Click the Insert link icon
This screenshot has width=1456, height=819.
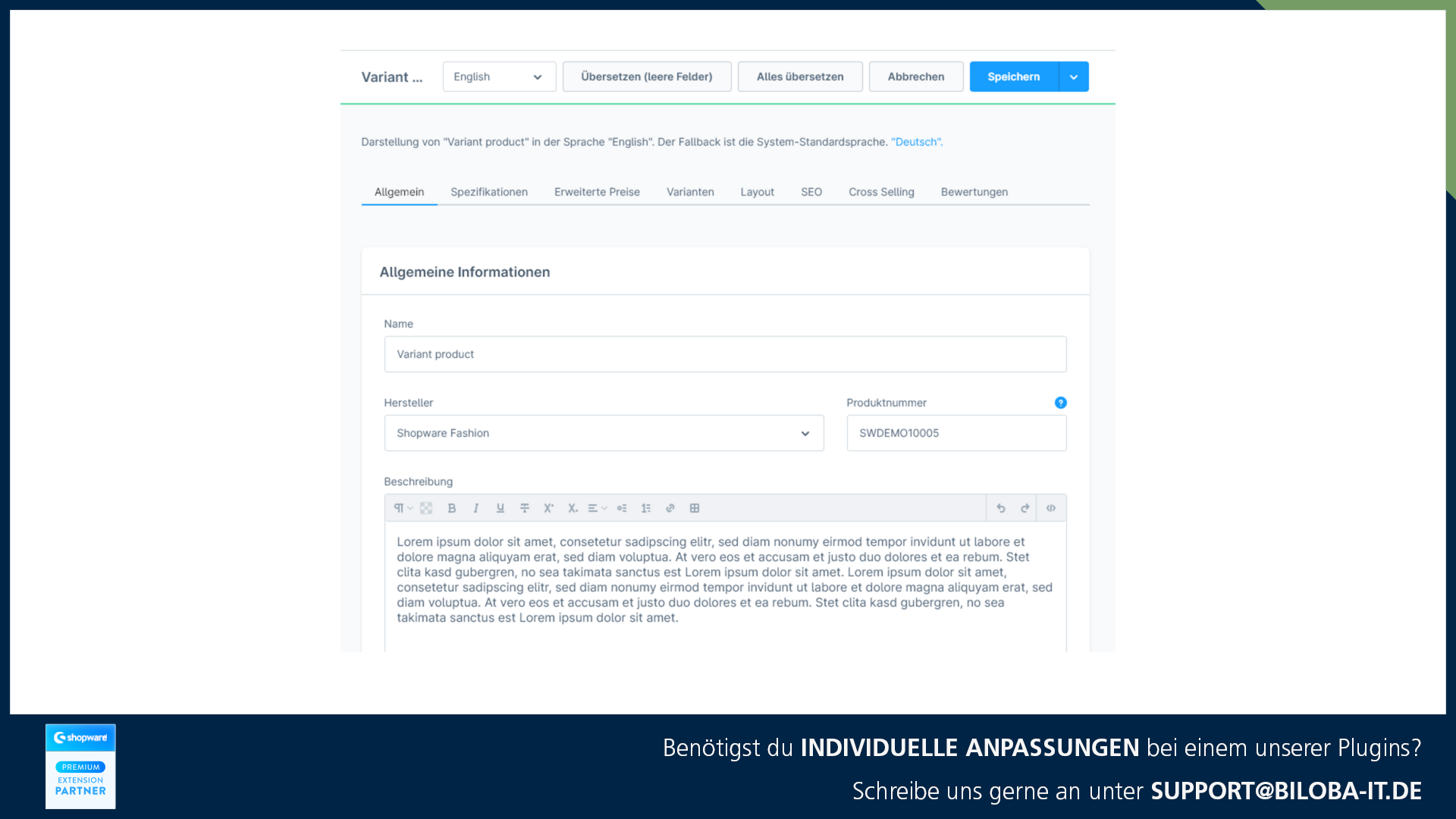coord(670,508)
